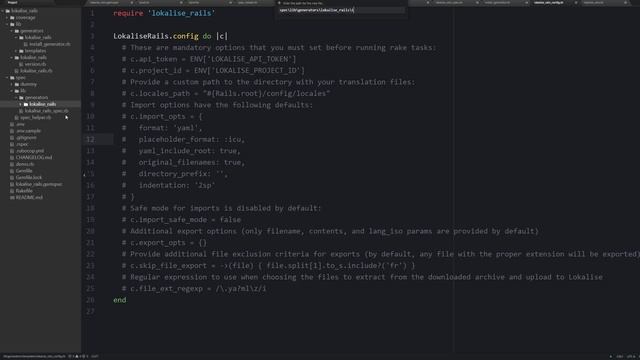Viewport: 640px width, 360px height.
Task: Click the "# c.file_ext_regexp" comment line
Action: click(194, 289)
